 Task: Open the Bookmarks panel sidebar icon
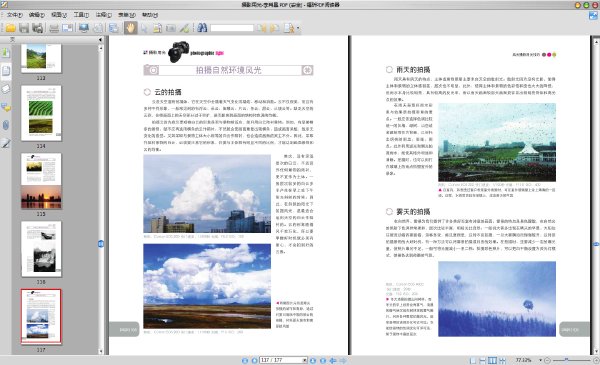[x=6, y=53]
